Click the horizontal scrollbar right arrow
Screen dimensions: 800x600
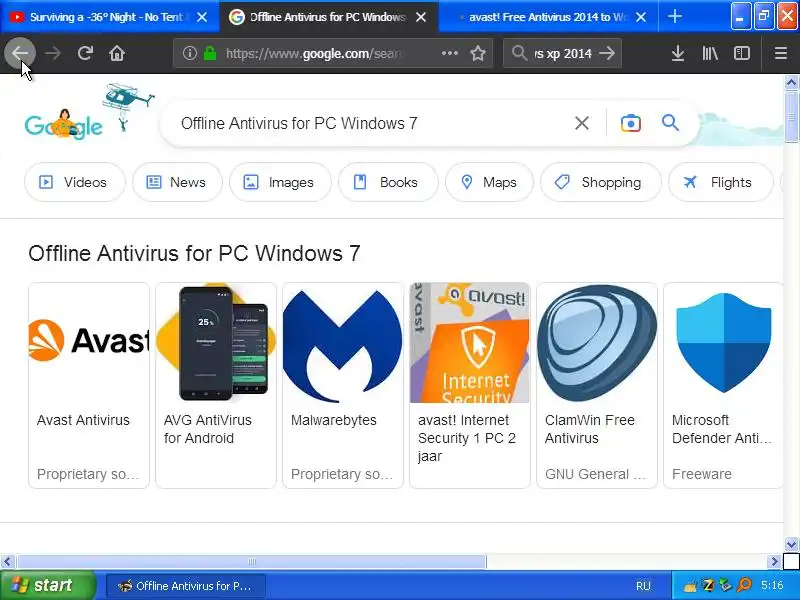click(x=774, y=562)
